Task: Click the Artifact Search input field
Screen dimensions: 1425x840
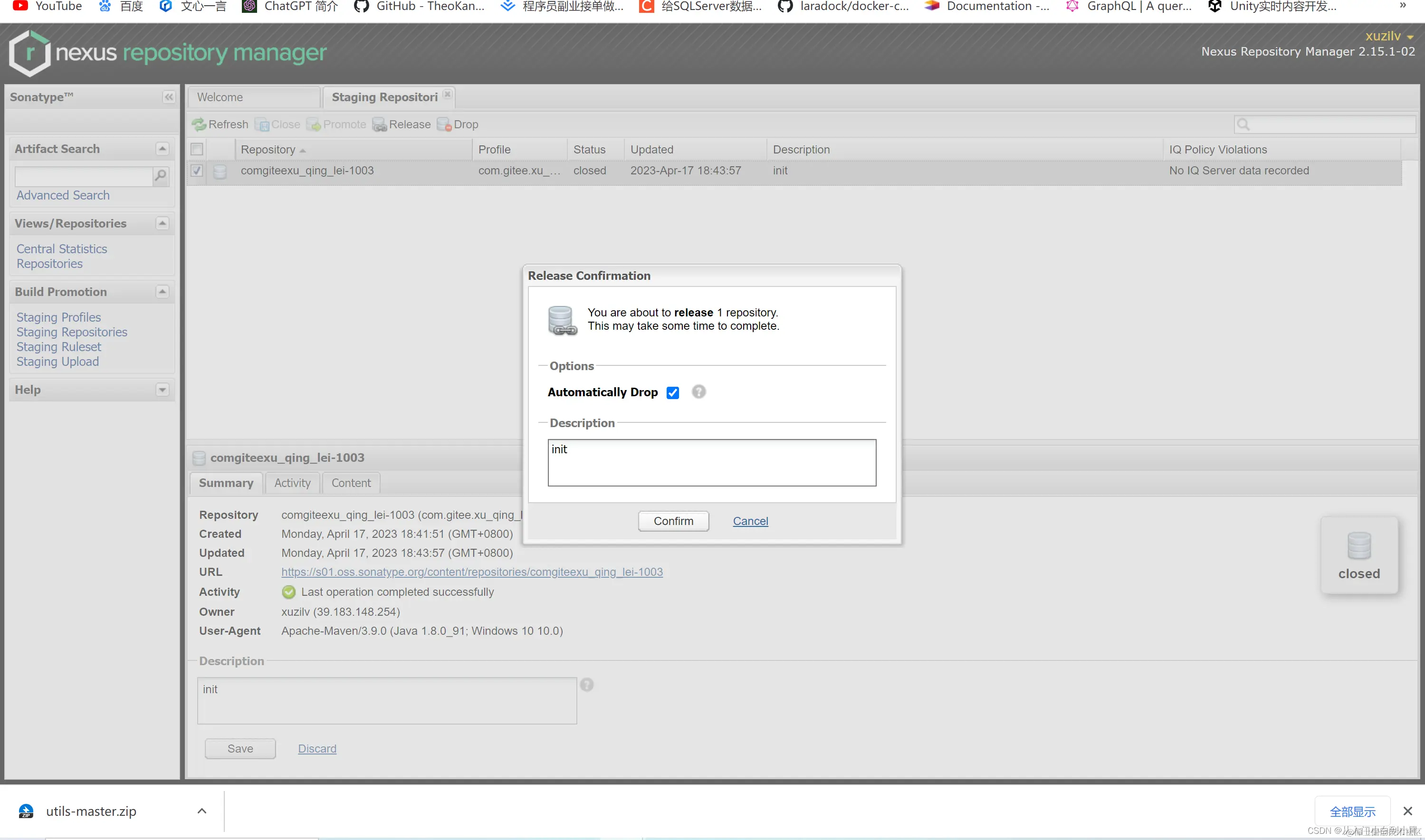Action: [84, 176]
